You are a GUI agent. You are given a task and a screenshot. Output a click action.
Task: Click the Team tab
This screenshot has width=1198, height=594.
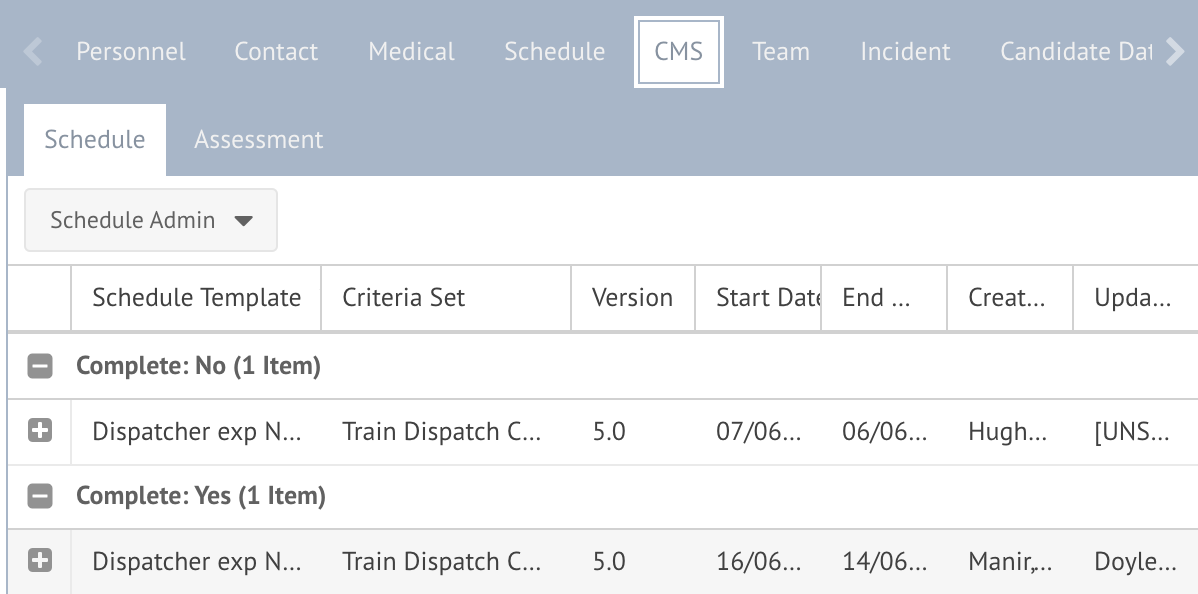click(x=781, y=52)
